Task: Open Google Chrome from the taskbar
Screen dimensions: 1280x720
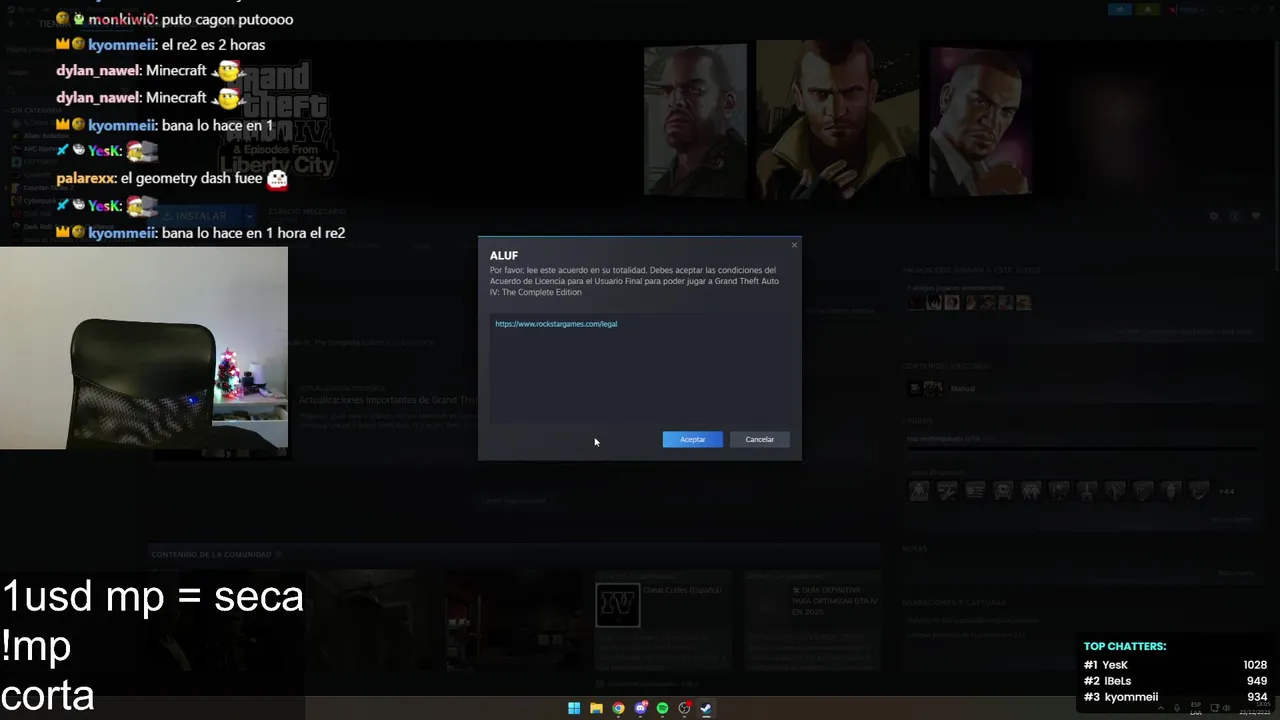Action: pos(618,708)
